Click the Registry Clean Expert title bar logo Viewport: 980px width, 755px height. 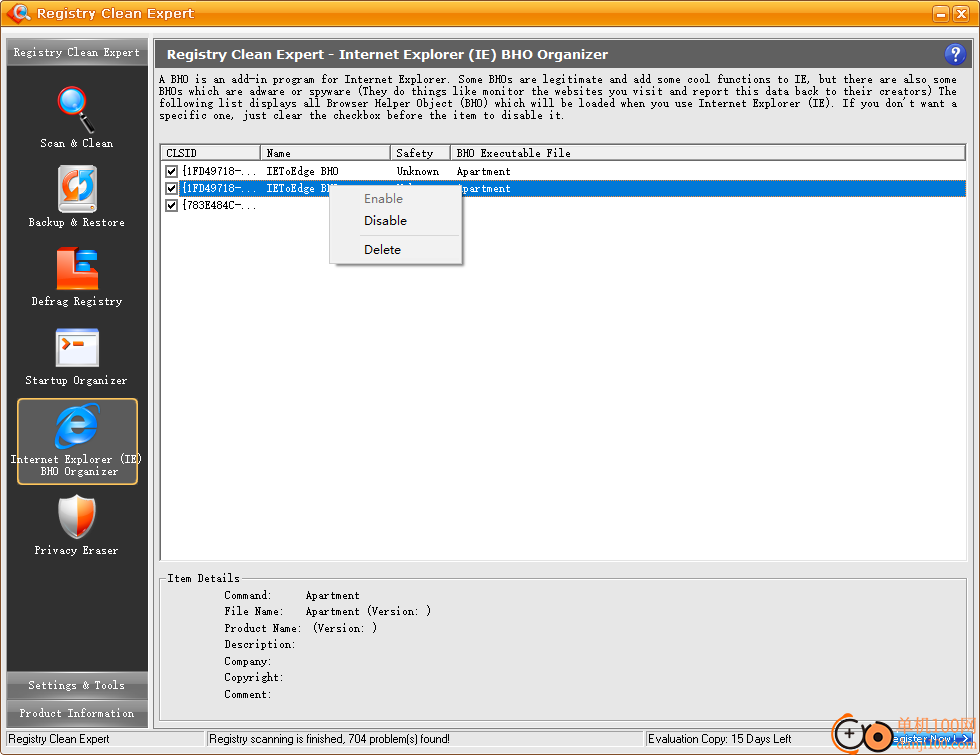(18, 12)
